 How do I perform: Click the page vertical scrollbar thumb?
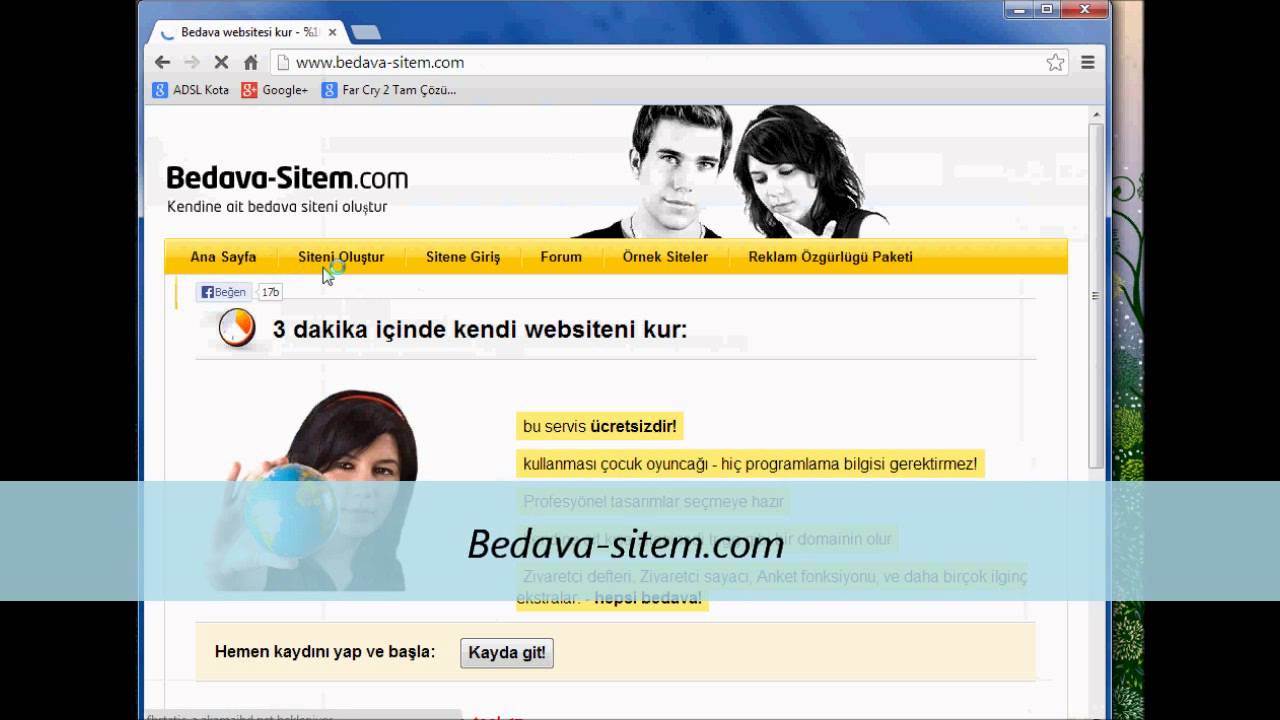[1096, 295]
